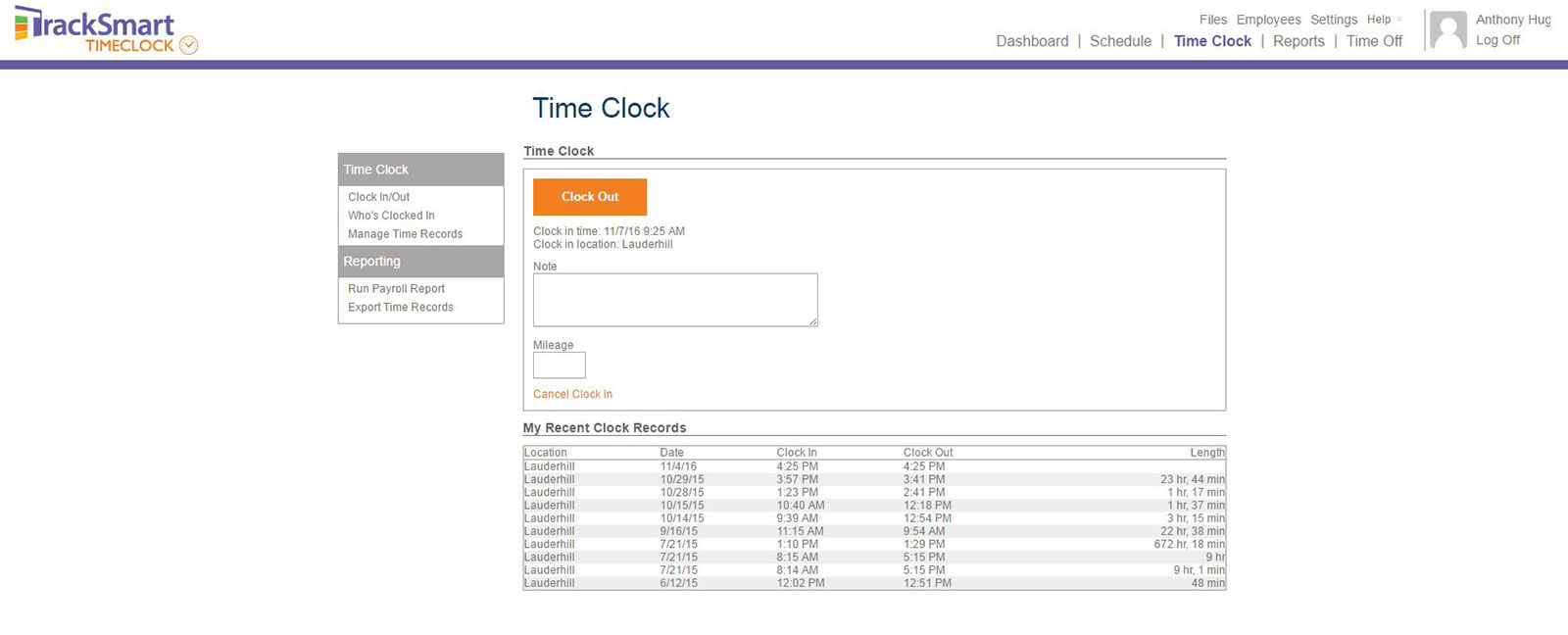Open the Time Off section
1568x635 pixels.
click(x=1374, y=41)
